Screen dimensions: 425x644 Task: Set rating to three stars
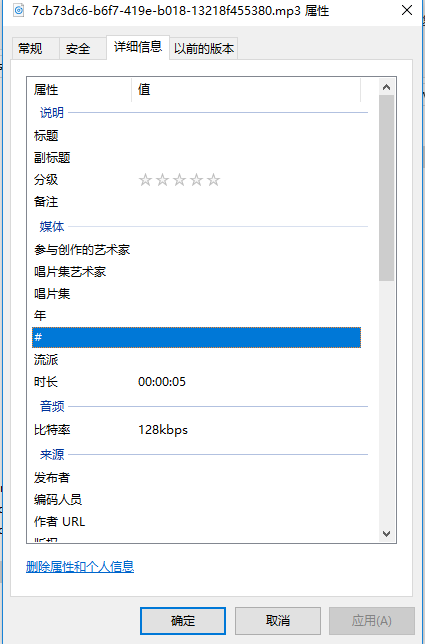(x=179, y=180)
